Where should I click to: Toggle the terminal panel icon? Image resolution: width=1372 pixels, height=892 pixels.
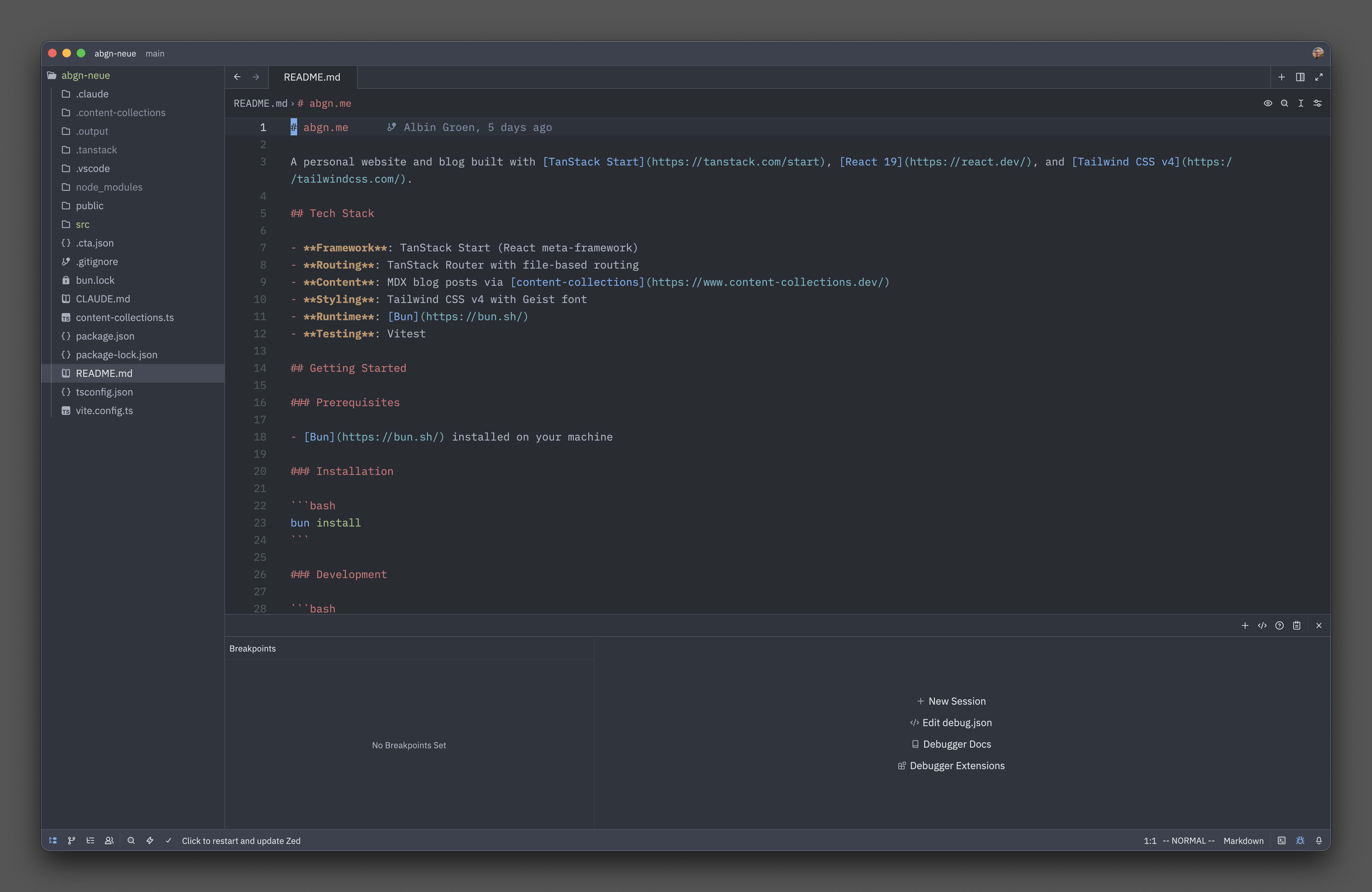pyautogui.click(x=1281, y=841)
